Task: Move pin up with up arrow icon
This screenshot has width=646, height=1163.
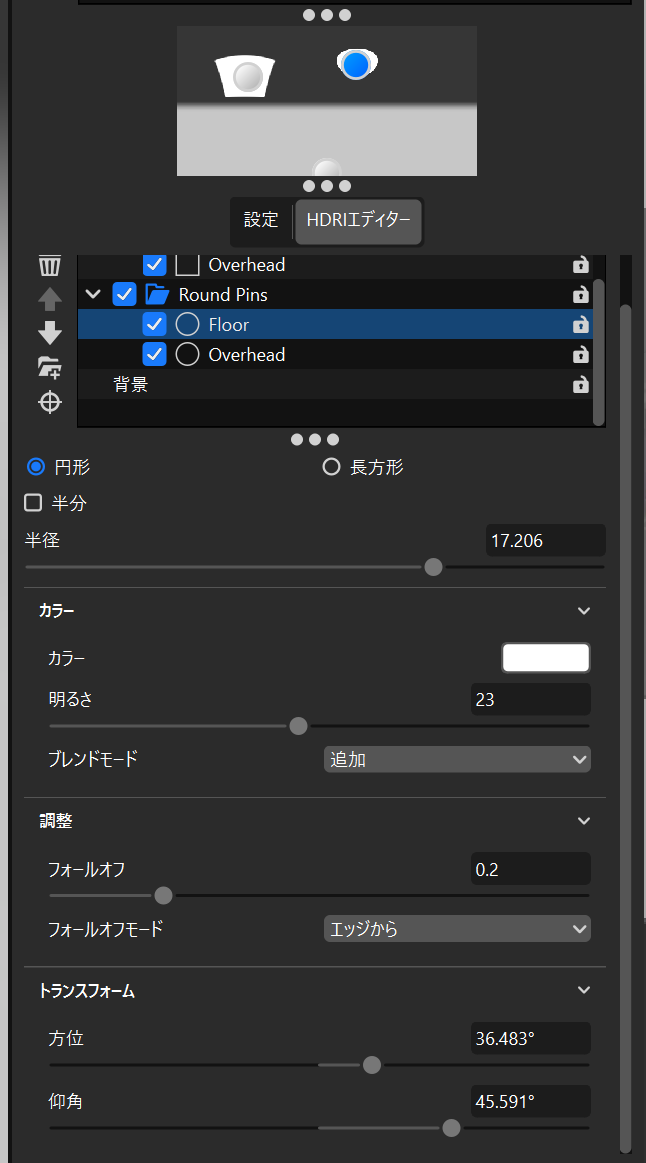Action: pyautogui.click(x=50, y=300)
